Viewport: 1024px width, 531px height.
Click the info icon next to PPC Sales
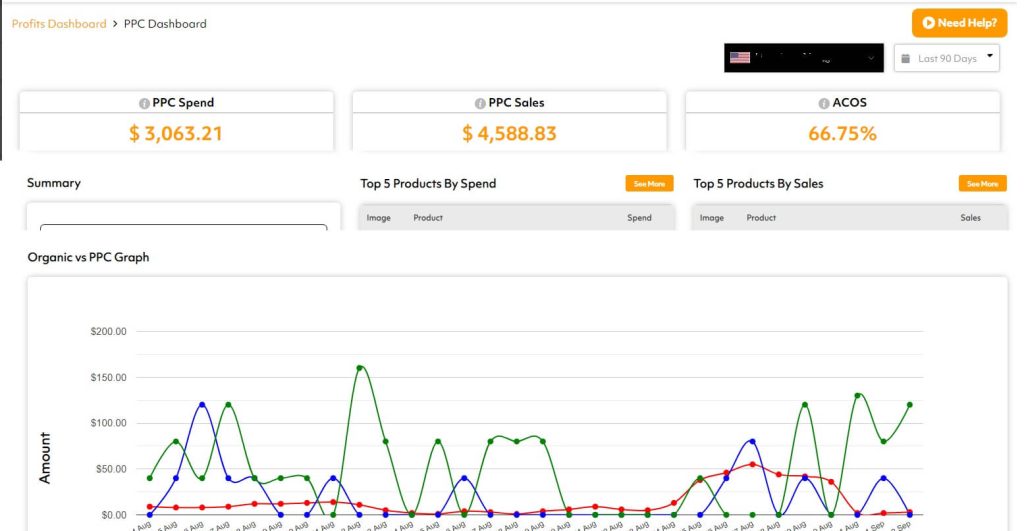pyautogui.click(x=480, y=103)
